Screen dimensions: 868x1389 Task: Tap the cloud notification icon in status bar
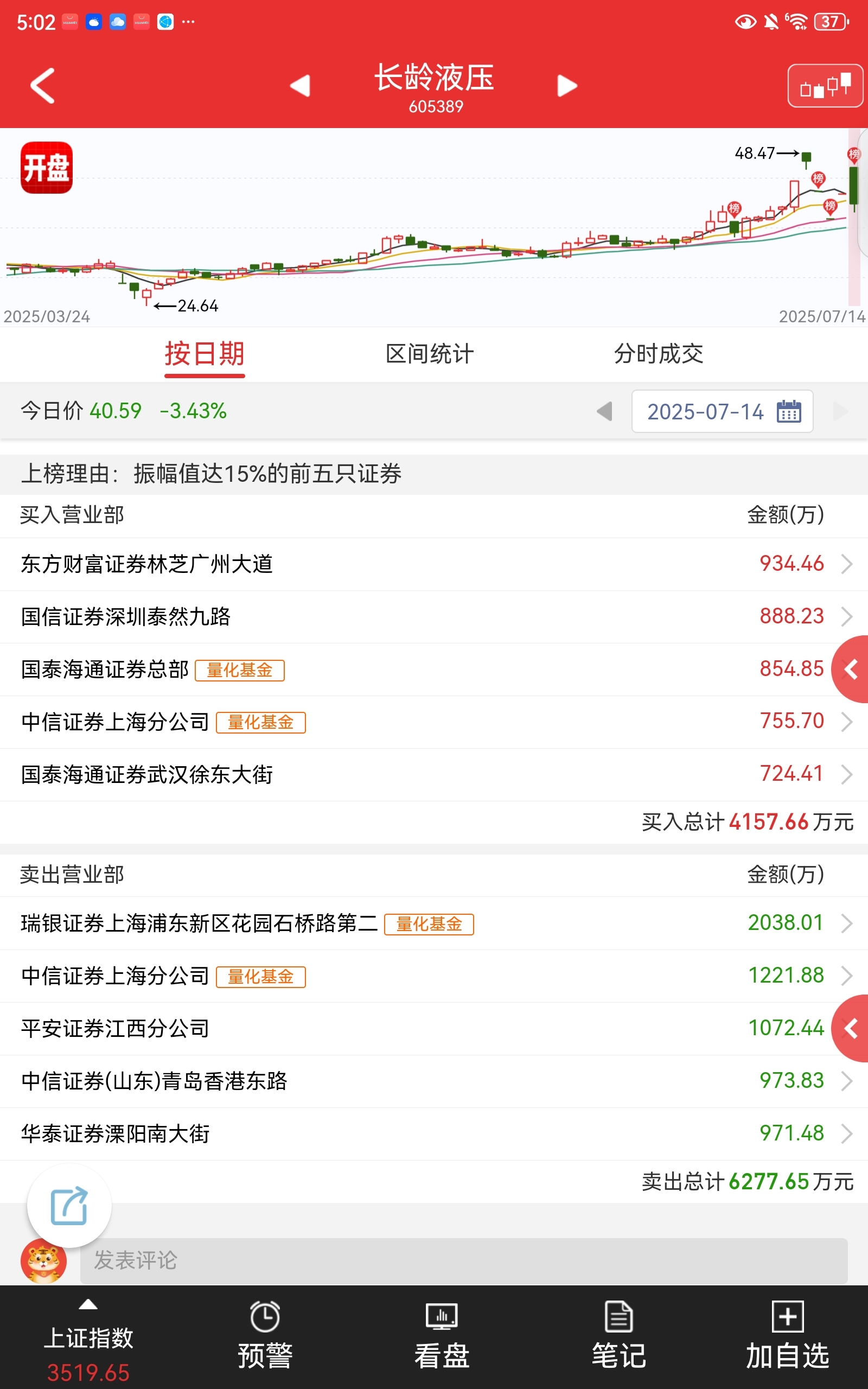tap(118, 22)
